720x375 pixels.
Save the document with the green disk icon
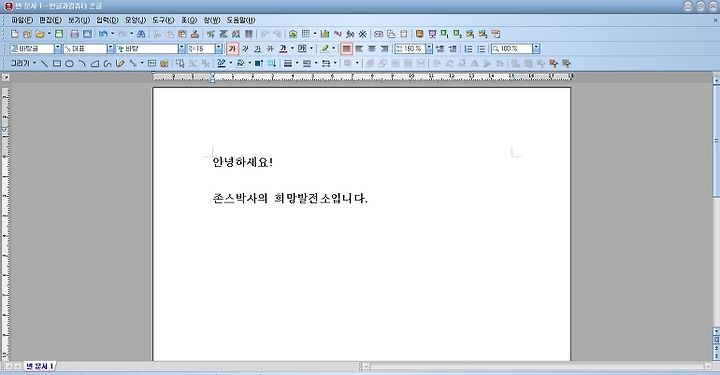[59, 34]
